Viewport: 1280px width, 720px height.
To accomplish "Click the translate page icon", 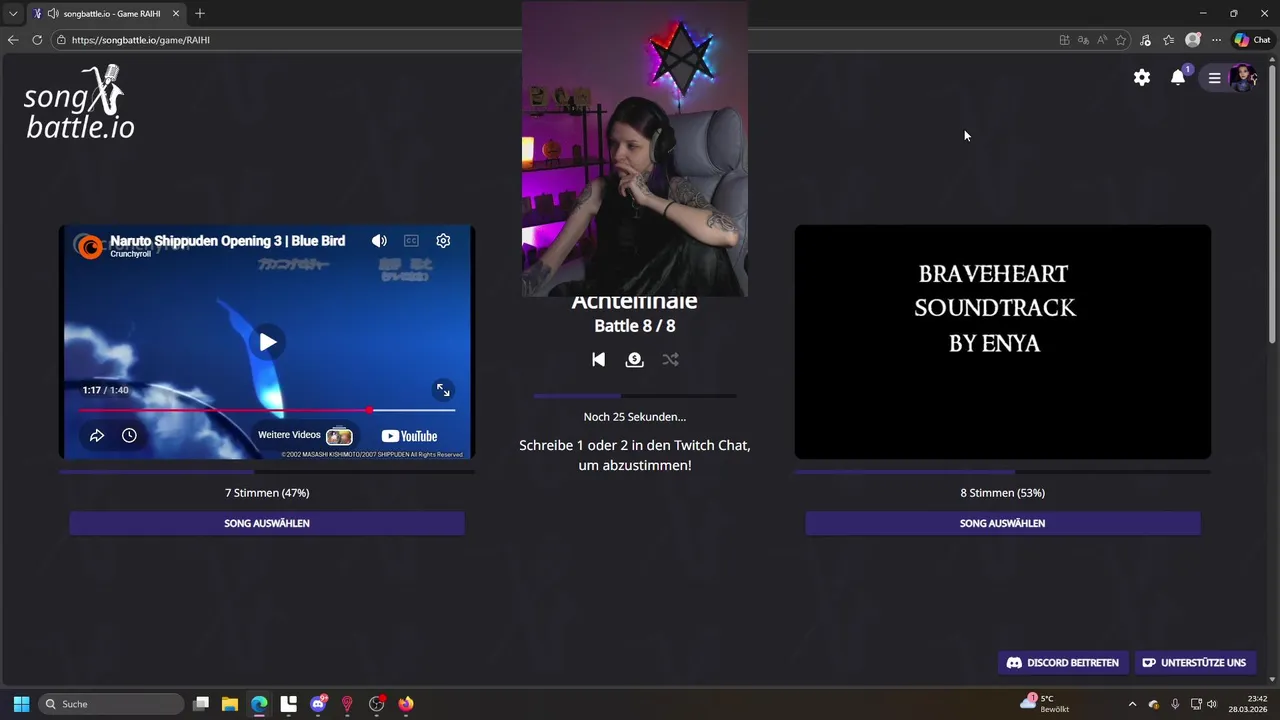I will pos(1083,40).
